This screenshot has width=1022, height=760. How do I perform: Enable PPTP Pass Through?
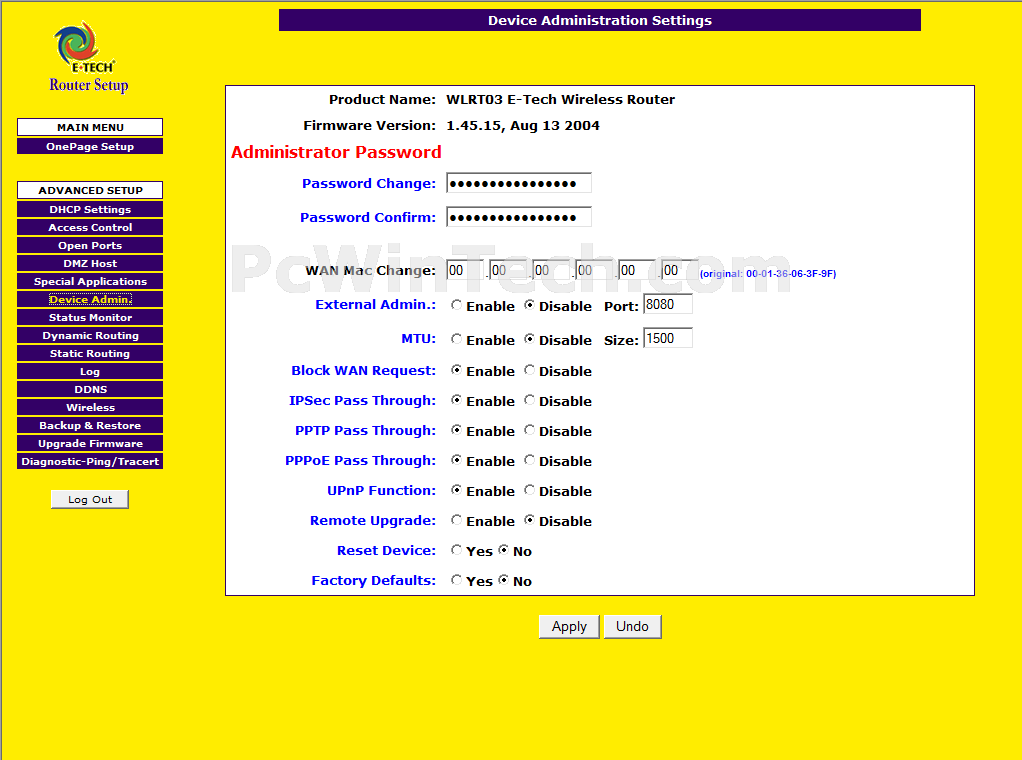[x=456, y=430]
